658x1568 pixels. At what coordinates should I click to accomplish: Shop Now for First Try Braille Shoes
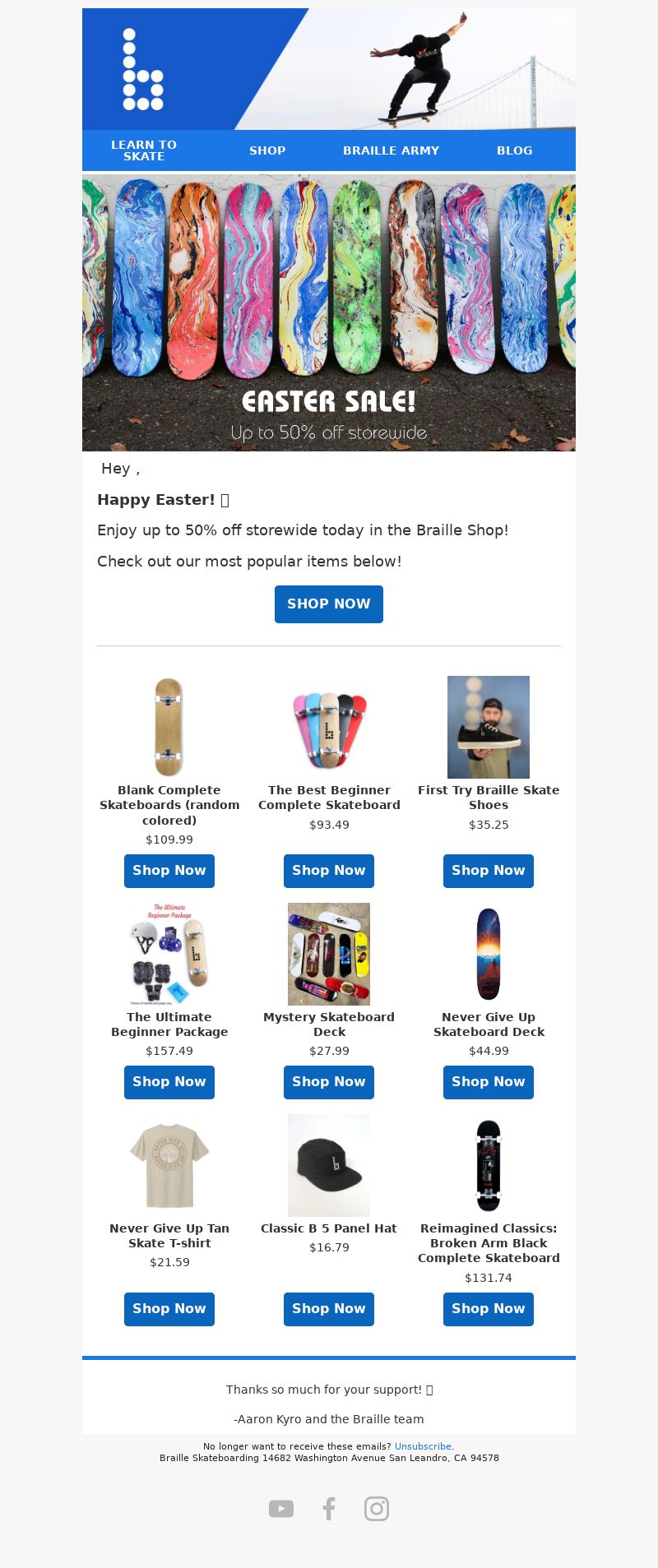[x=489, y=871]
